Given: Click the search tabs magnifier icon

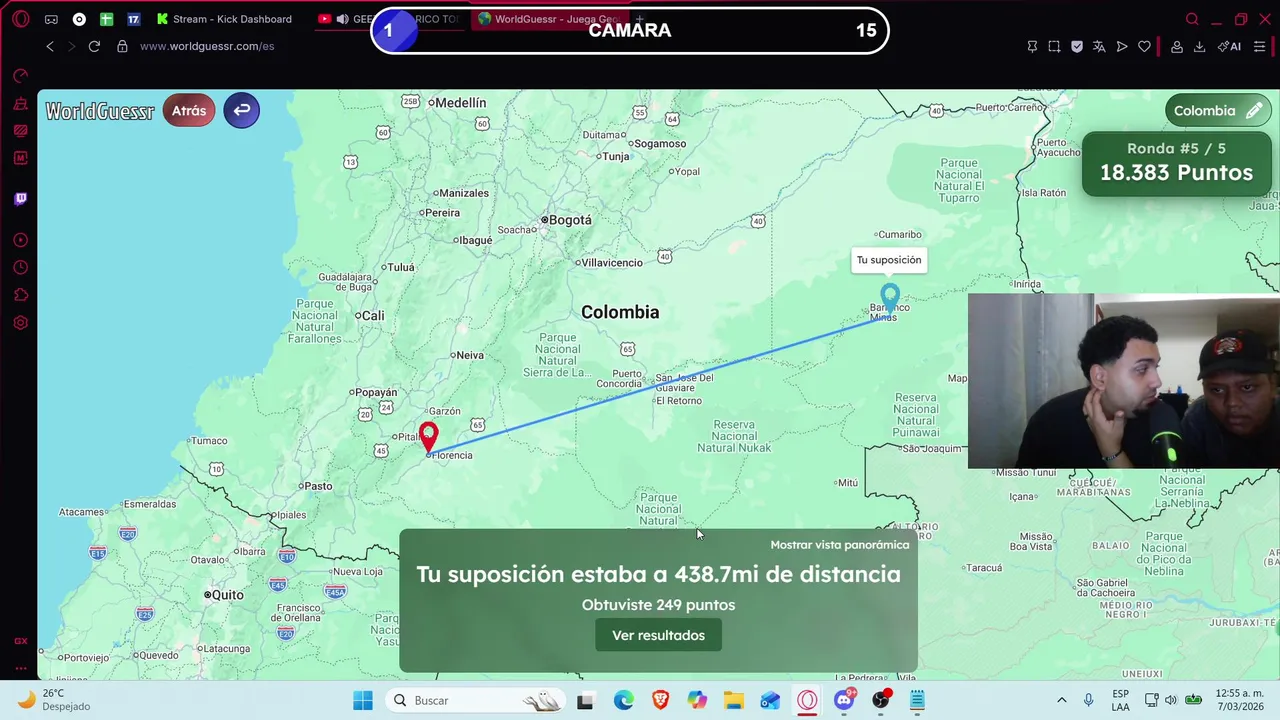Looking at the screenshot, I should pyautogui.click(x=1192, y=19).
